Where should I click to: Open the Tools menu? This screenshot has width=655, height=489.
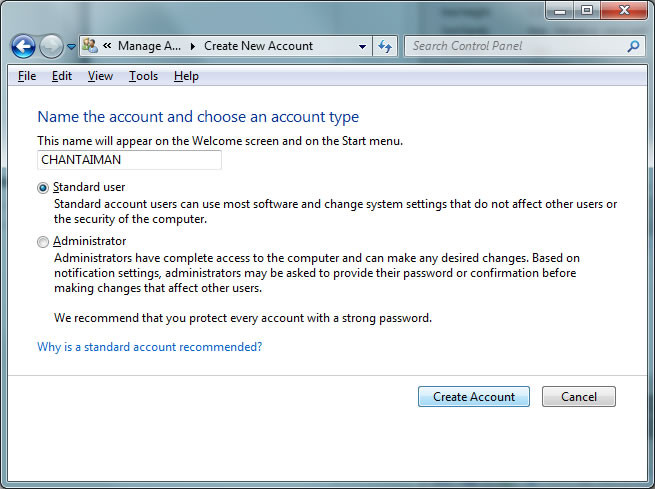[143, 76]
